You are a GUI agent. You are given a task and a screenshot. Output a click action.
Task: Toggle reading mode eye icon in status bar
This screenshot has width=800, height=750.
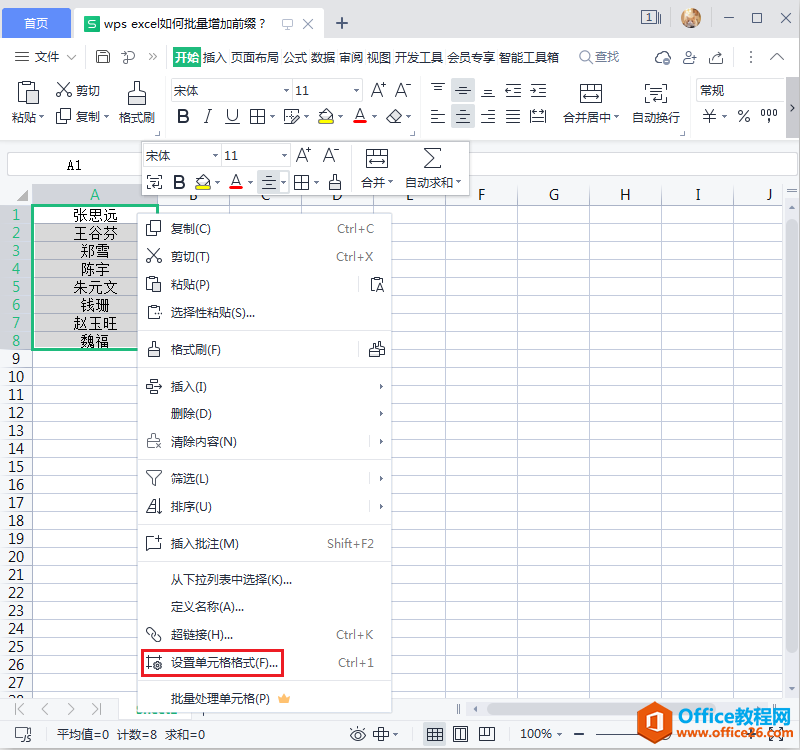[x=357, y=734]
